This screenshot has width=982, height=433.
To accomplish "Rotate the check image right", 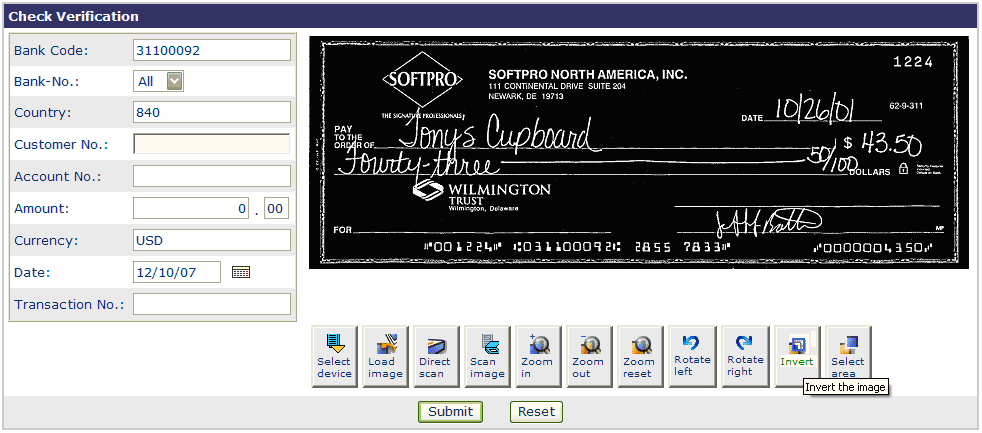I will tap(745, 356).
